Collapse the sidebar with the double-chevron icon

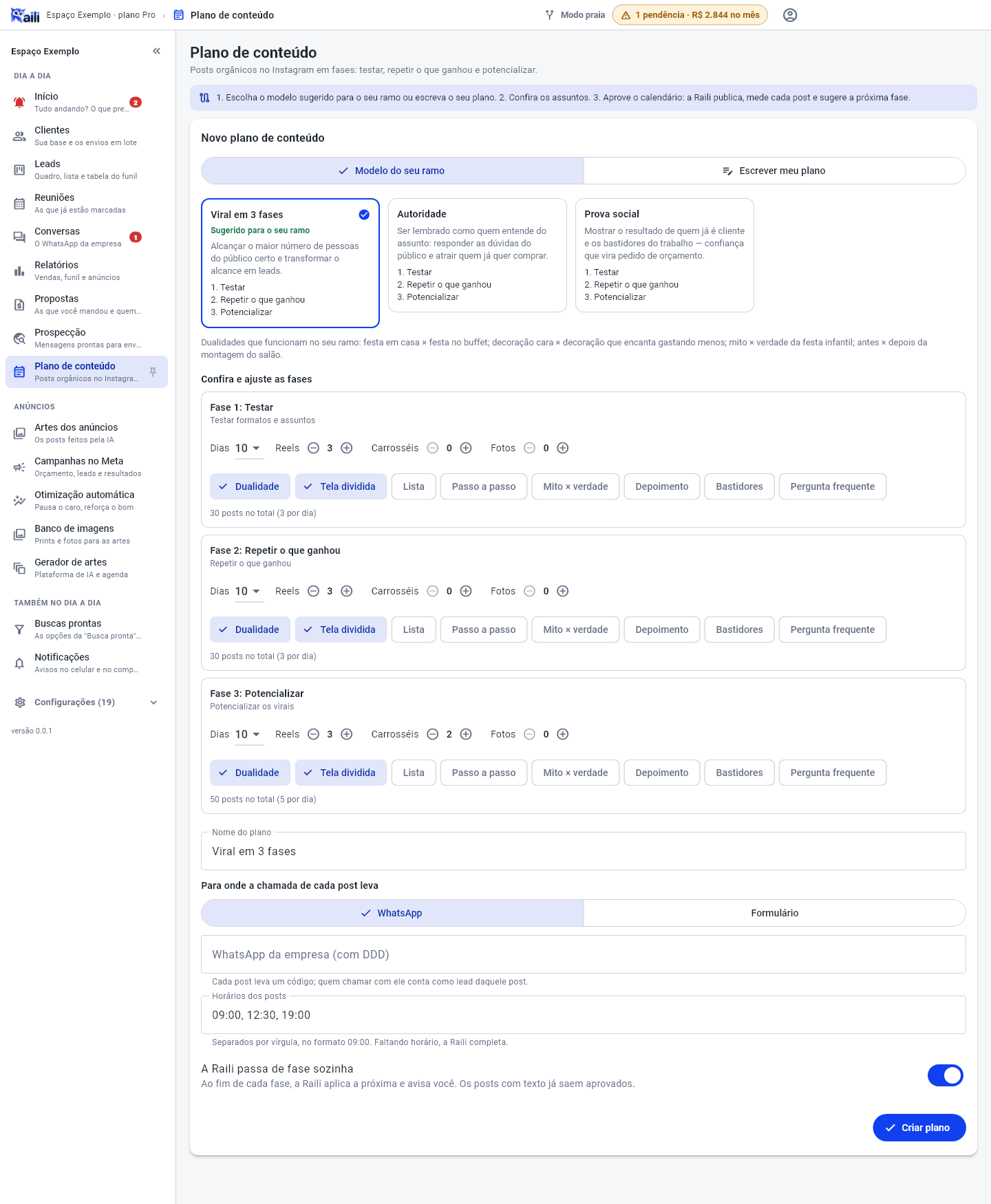(157, 51)
